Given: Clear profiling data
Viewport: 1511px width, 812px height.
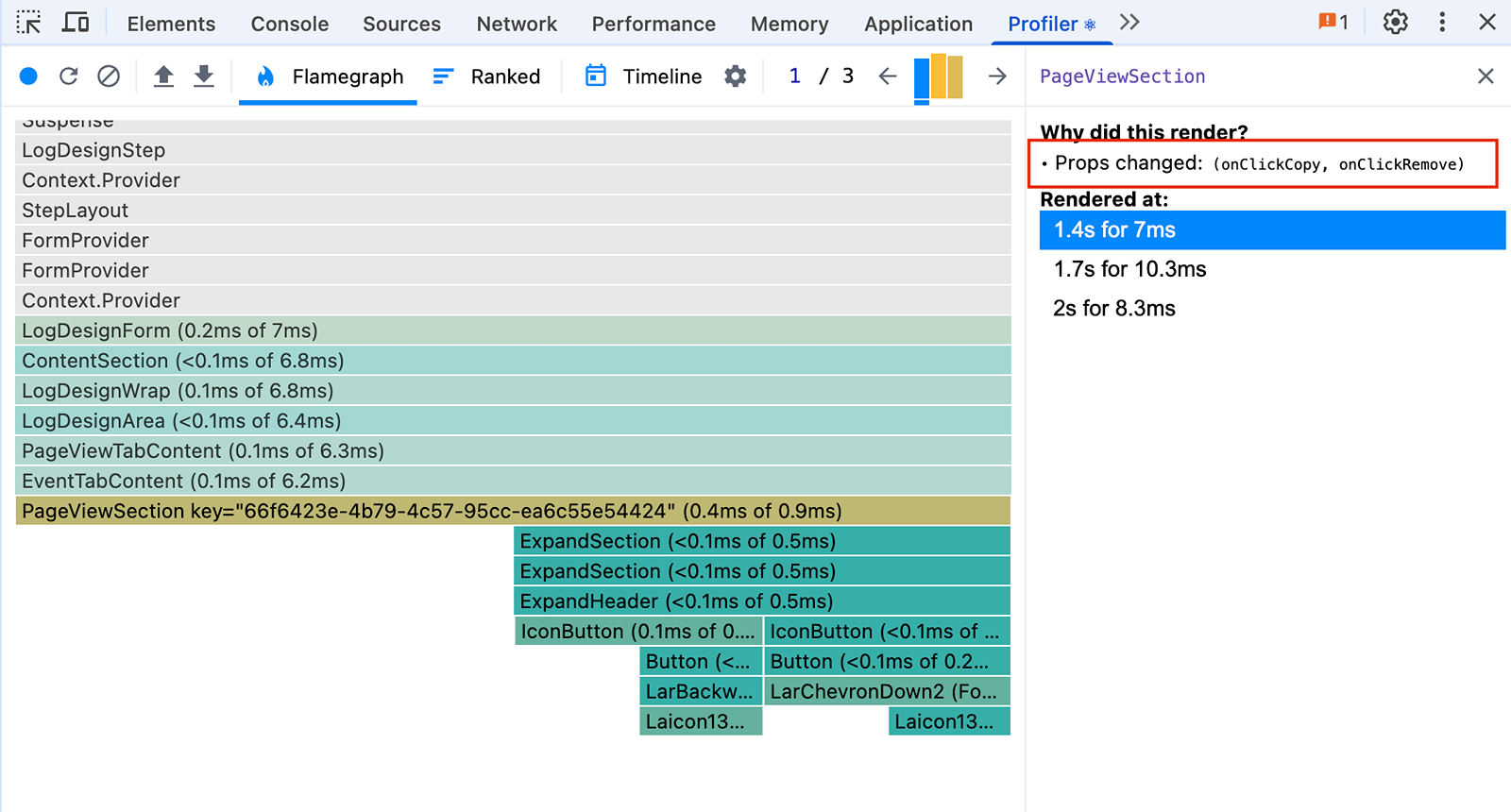Looking at the screenshot, I should click(x=109, y=76).
